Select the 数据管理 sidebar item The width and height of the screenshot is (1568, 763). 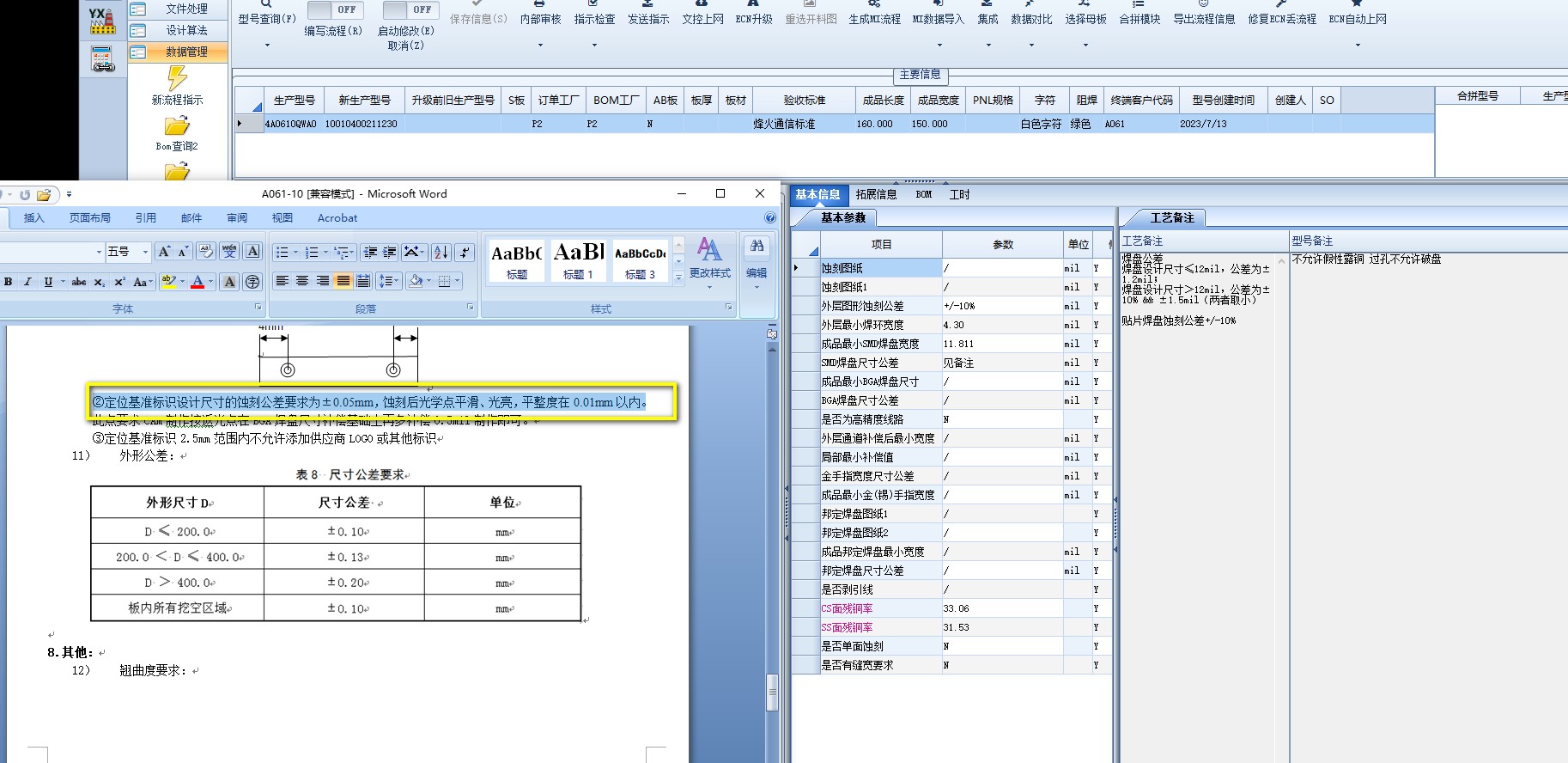[x=179, y=52]
